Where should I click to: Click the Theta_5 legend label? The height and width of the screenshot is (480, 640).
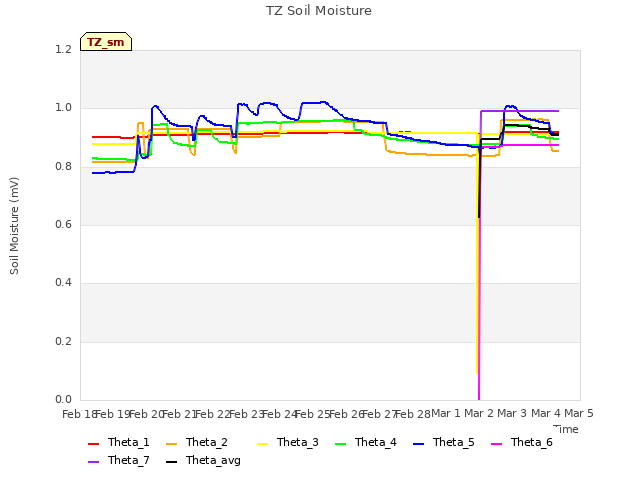click(453, 442)
